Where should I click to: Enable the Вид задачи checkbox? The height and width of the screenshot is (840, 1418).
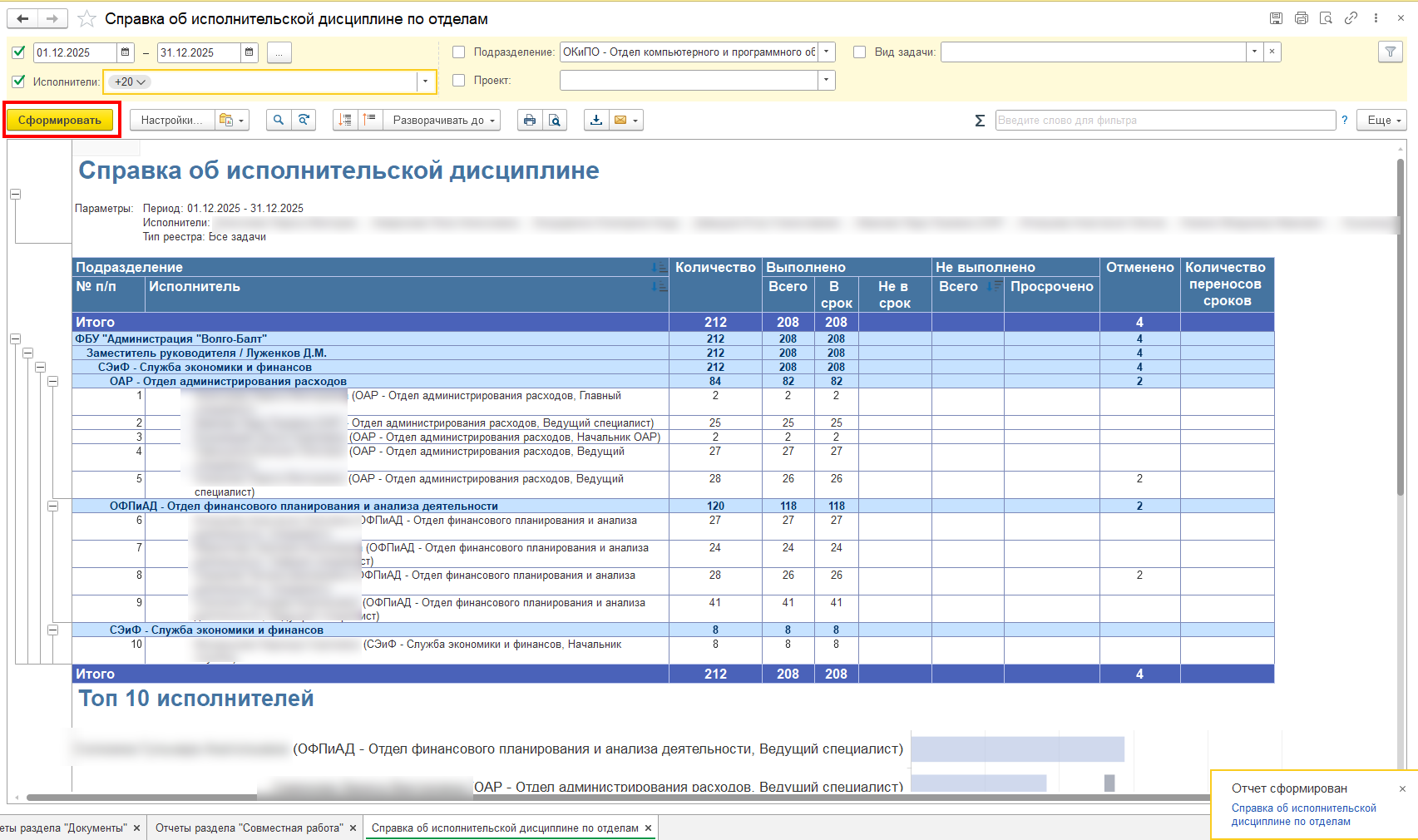(860, 52)
